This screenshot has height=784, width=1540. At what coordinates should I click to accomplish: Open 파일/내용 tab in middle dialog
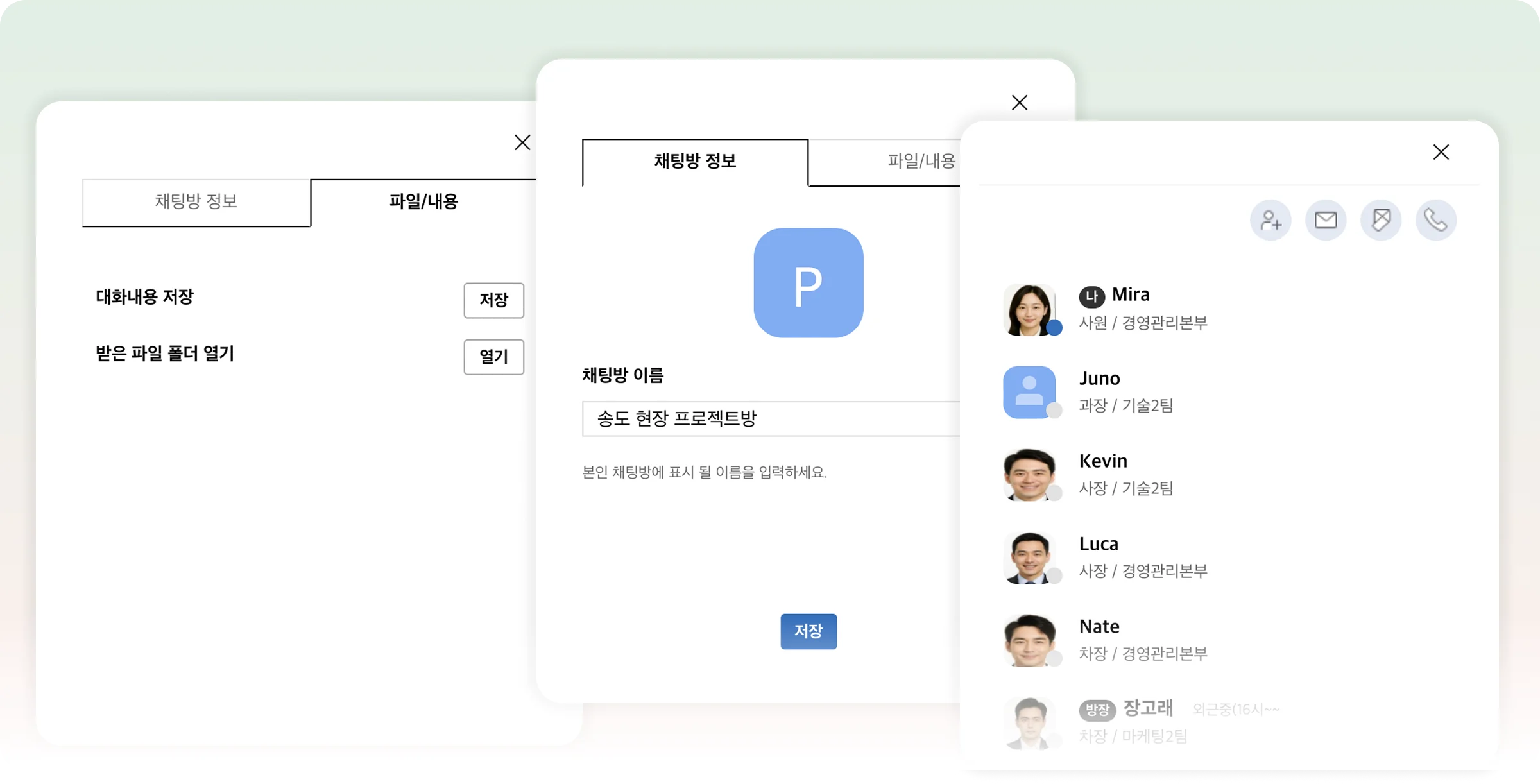pyautogui.click(x=921, y=162)
